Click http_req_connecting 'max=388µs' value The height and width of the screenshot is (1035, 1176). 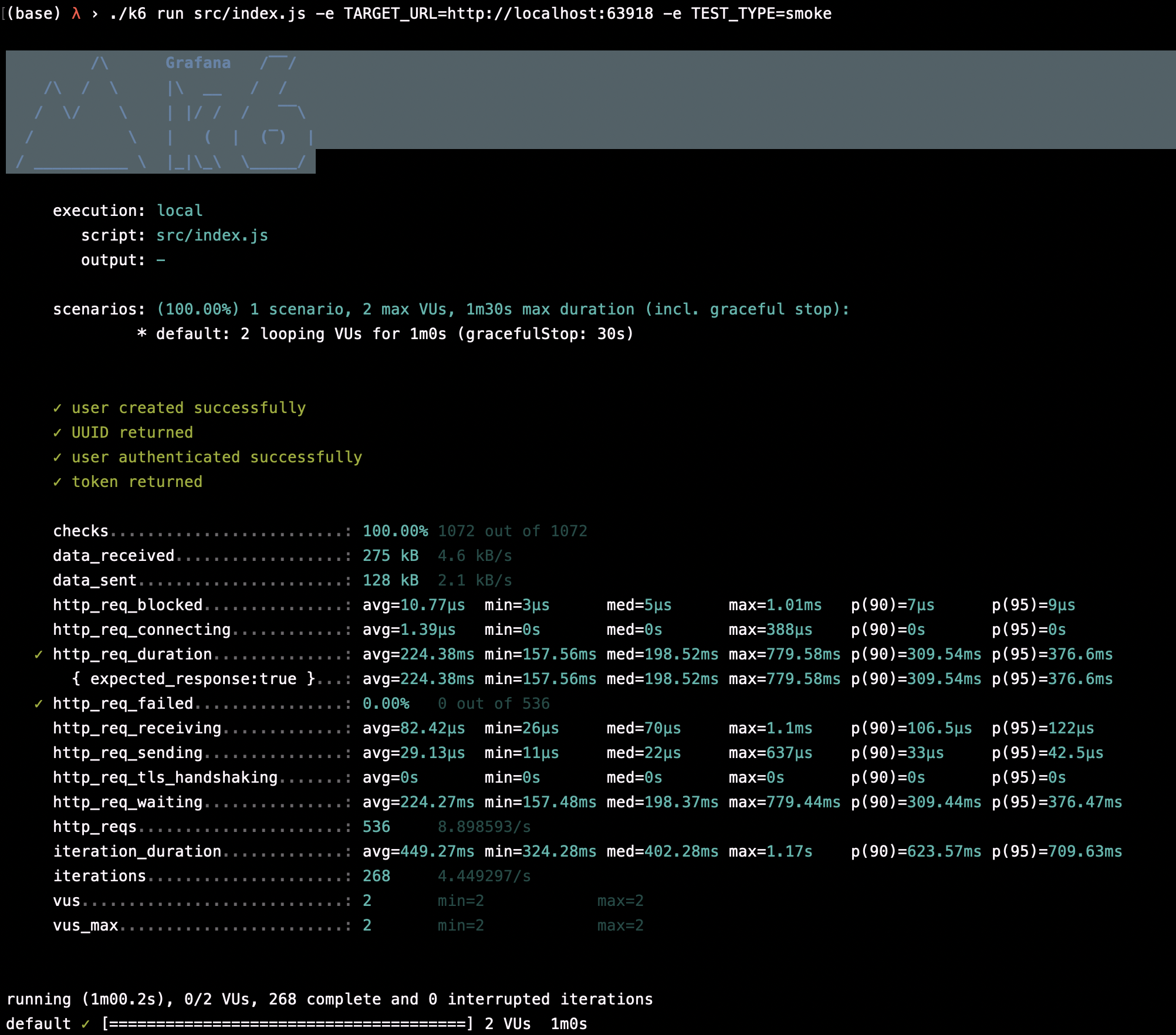tap(771, 630)
